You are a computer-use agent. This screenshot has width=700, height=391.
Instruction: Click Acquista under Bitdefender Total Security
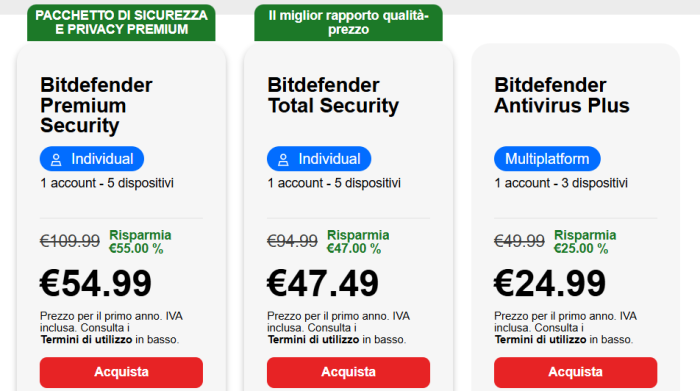click(348, 372)
